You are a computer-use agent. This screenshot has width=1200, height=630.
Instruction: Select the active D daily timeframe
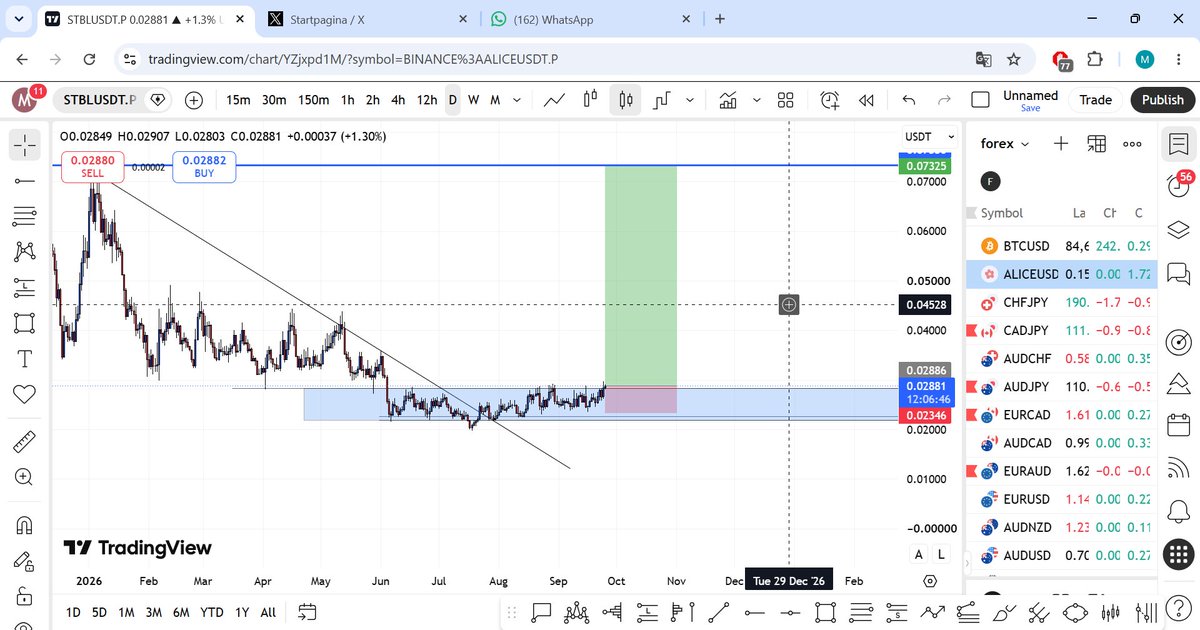(x=453, y=100)
